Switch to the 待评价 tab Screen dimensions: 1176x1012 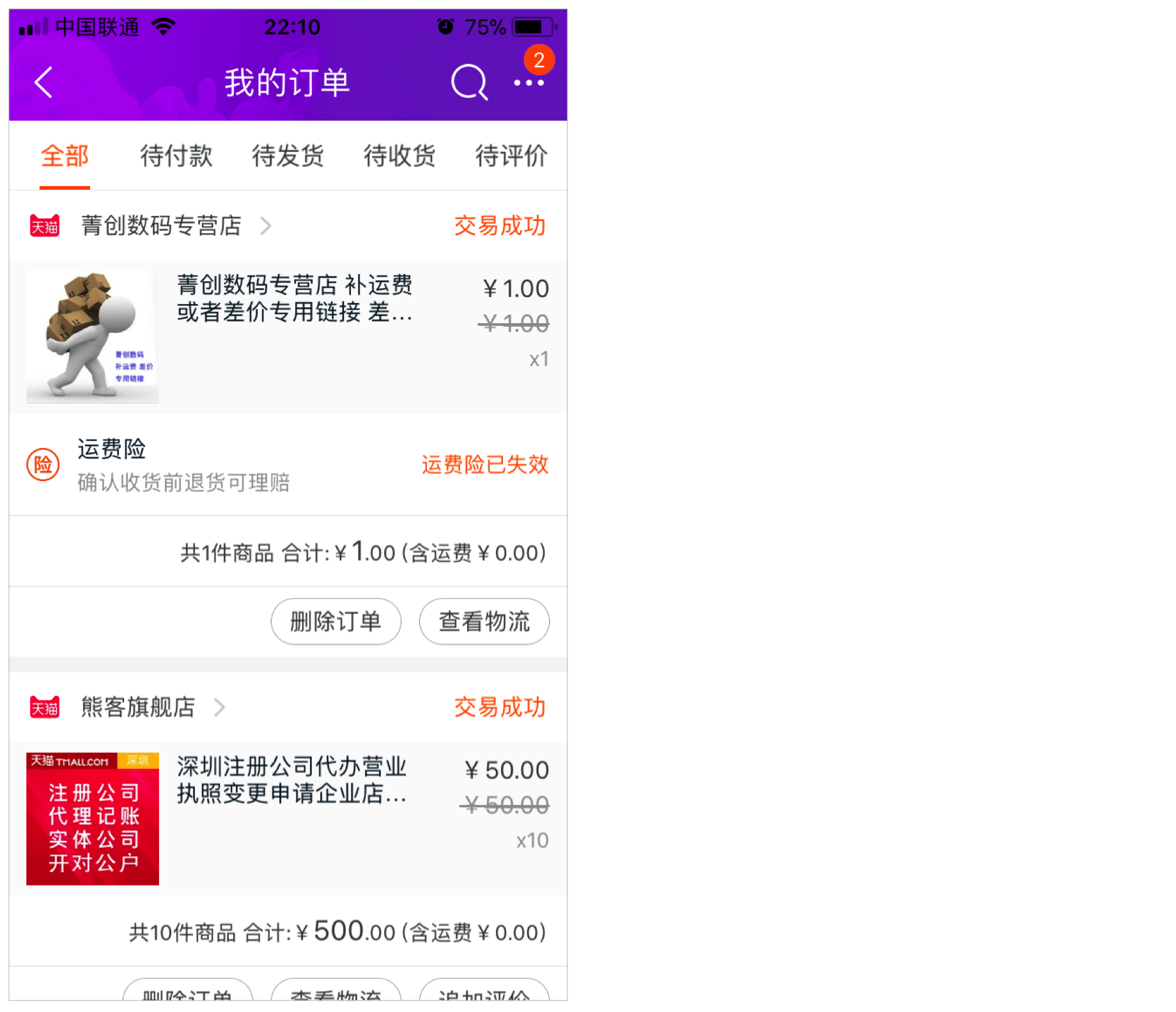511,156
